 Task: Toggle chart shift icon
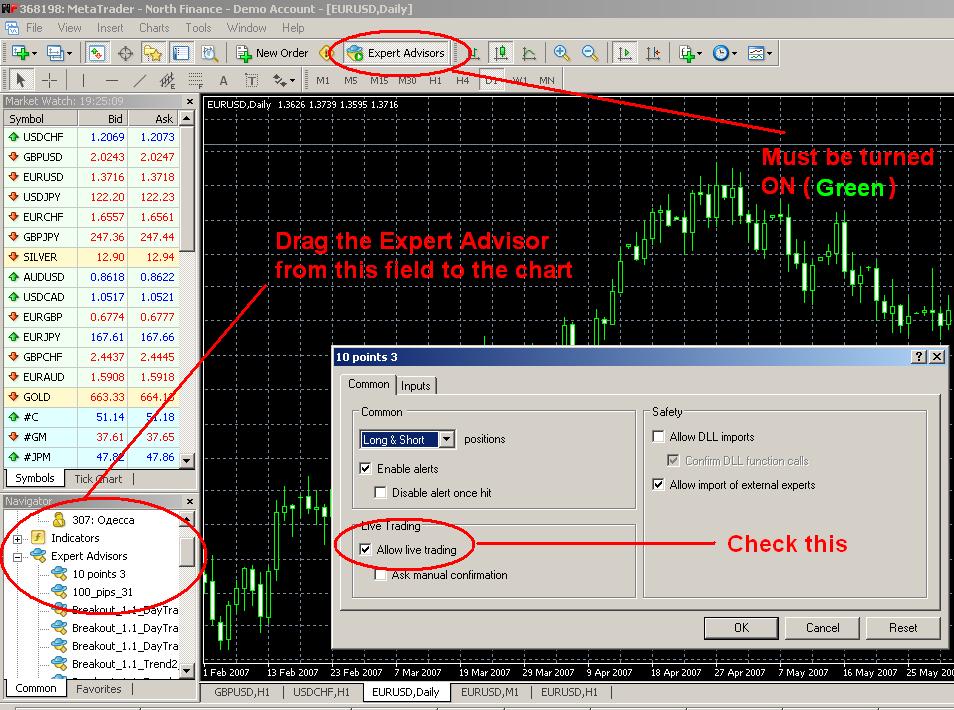pos(653,54)
